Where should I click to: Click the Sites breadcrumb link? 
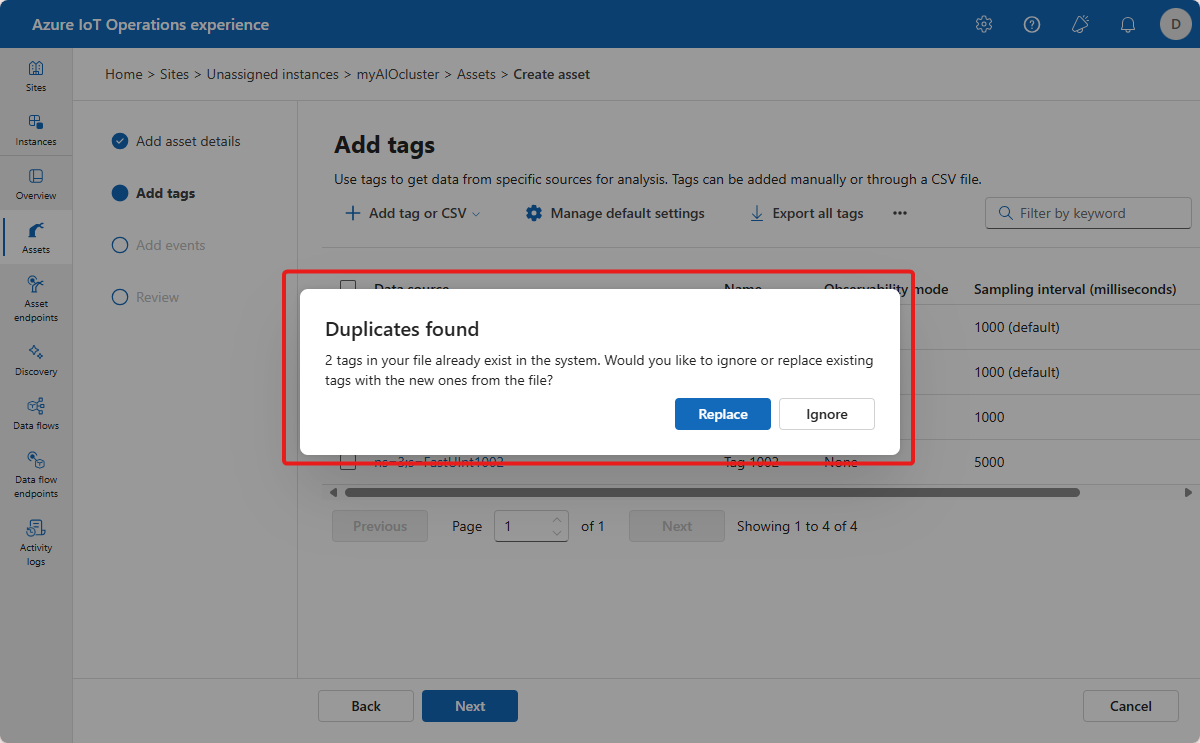click(174, 74)
